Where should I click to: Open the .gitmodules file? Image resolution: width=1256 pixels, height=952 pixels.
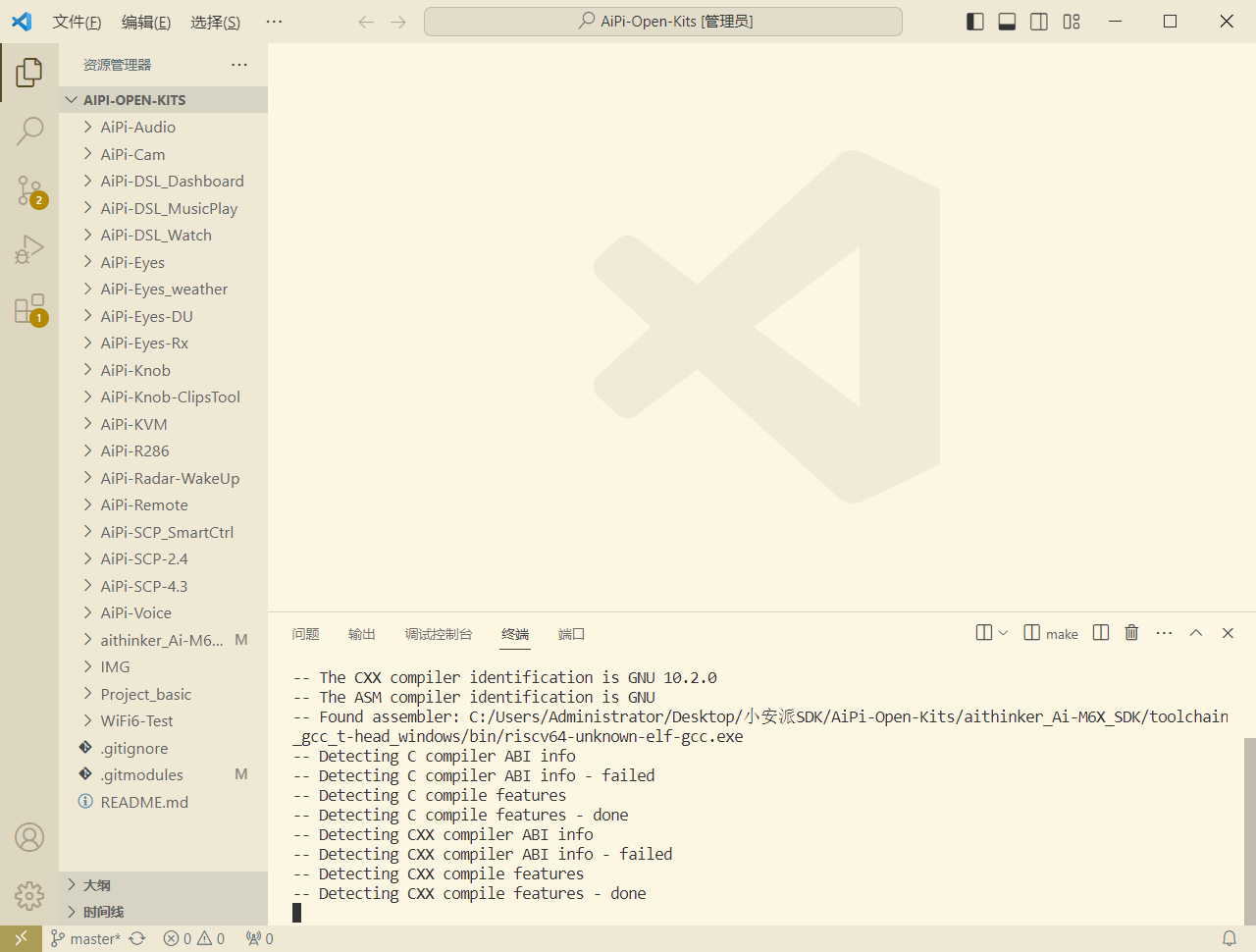tap(163, 774)
